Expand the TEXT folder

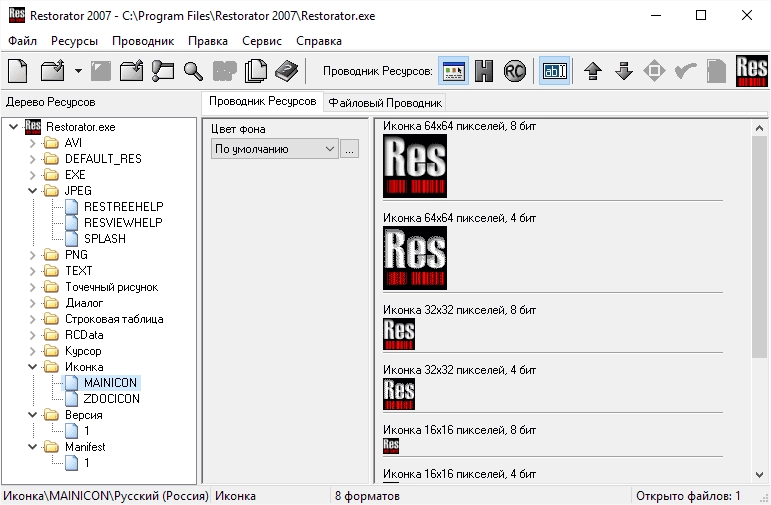32,271
